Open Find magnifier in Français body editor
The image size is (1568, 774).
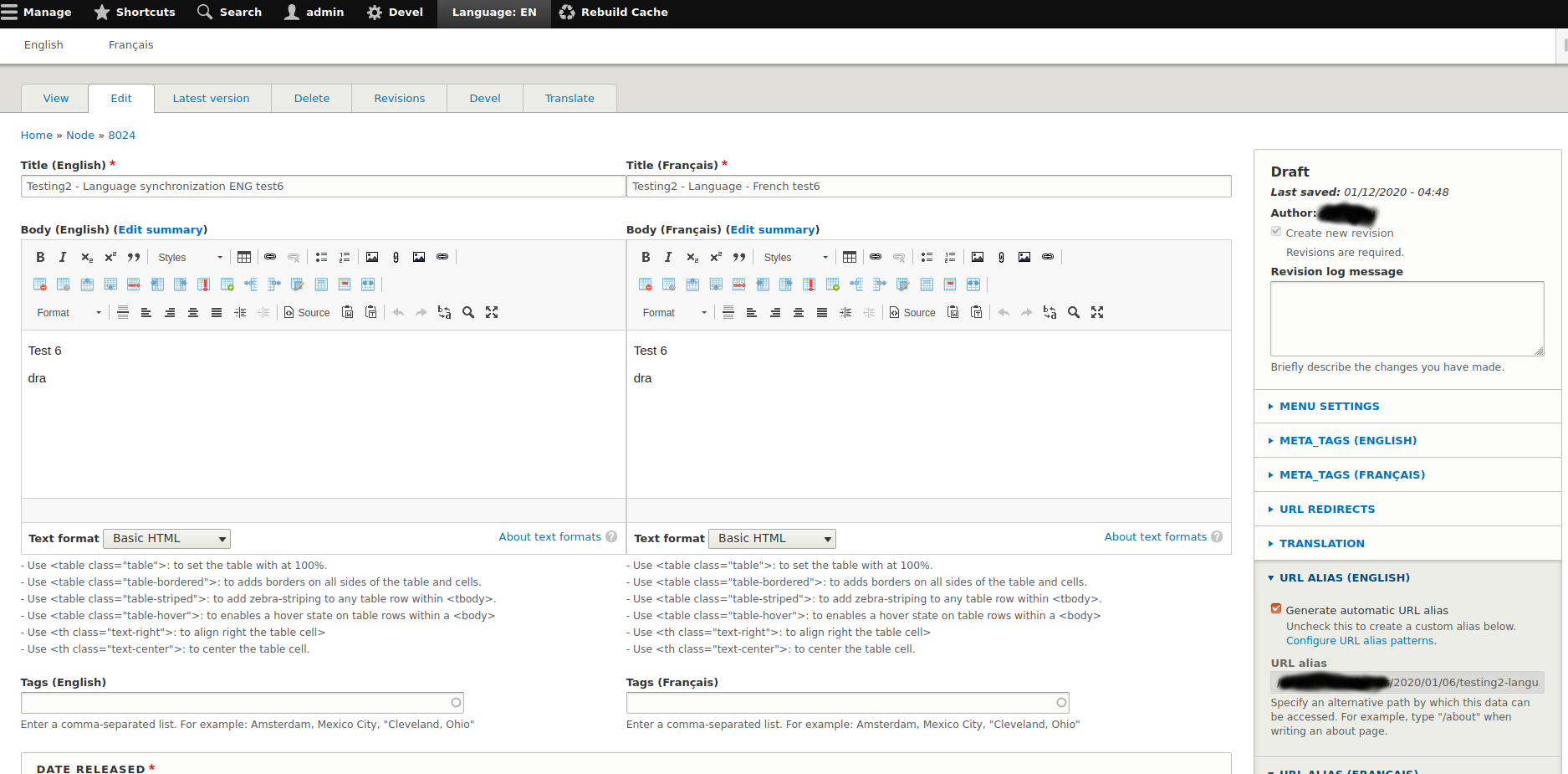tap(1074, 312)
